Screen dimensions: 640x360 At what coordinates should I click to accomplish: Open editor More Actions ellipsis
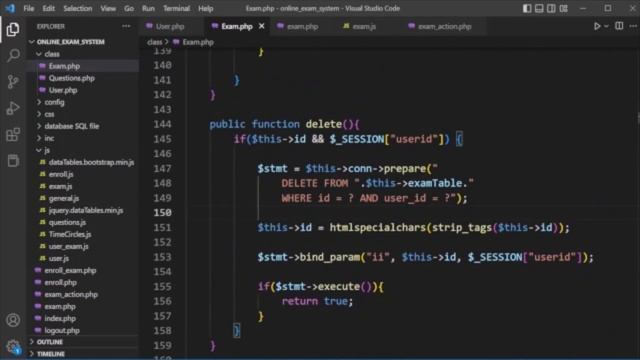point(633,26)
